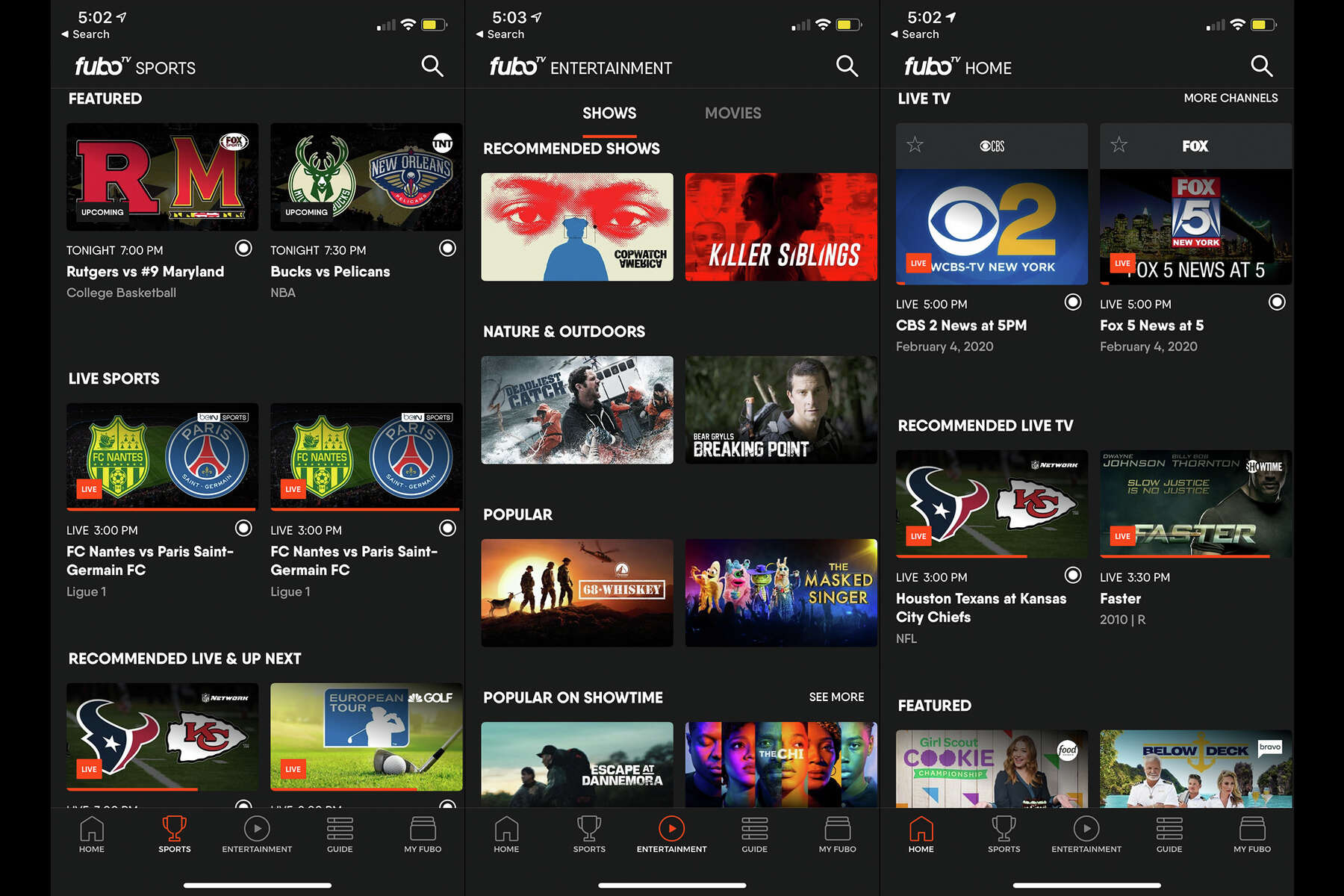Switch to the Movies tab

pos(732,113)
